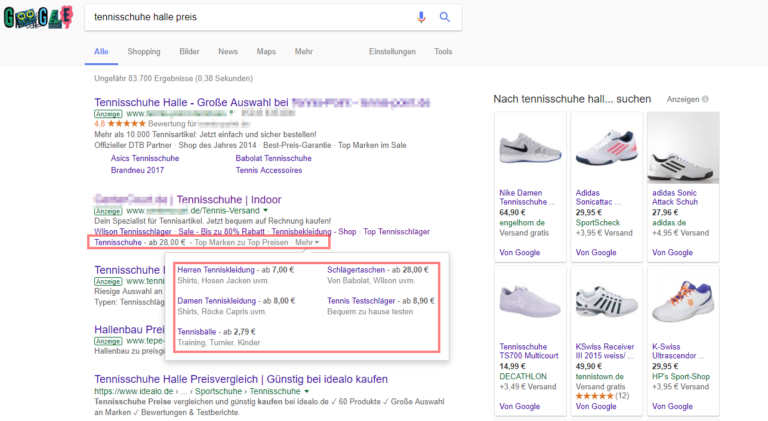Switch to the Shopping tab

pos(144,52)
